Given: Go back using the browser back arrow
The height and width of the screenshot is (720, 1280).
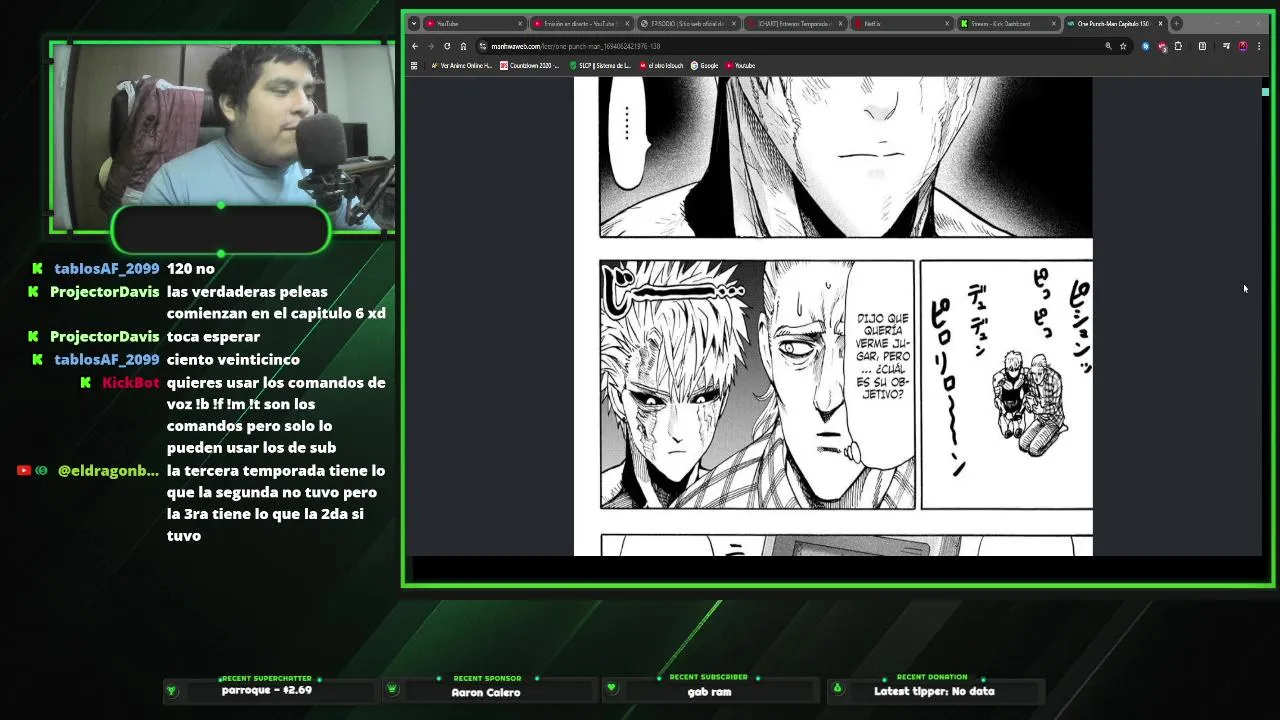Looking at the screenshot, I should tap(415, 46).
